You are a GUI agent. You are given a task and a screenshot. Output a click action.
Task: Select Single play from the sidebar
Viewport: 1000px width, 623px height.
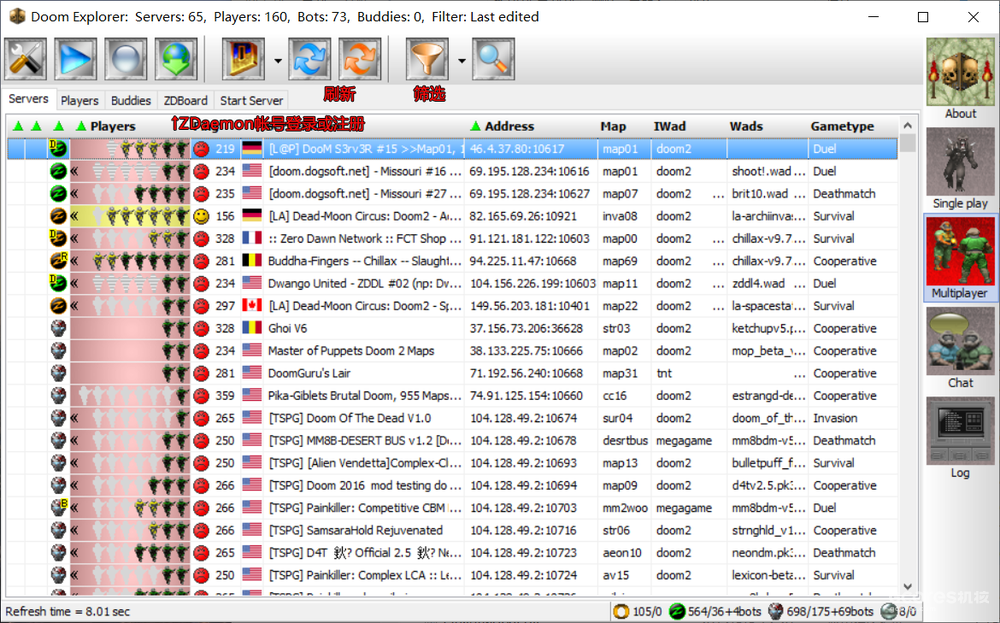pos(960,168)
